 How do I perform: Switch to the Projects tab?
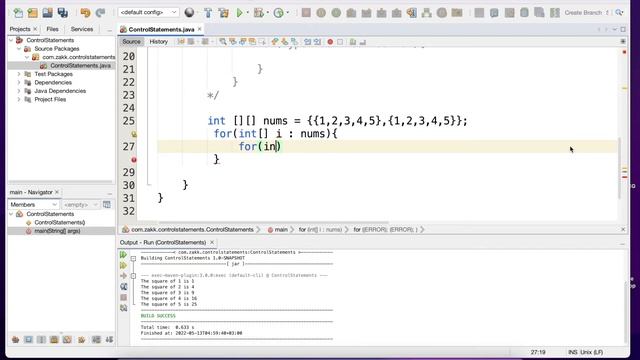click(x=20, y=29)
